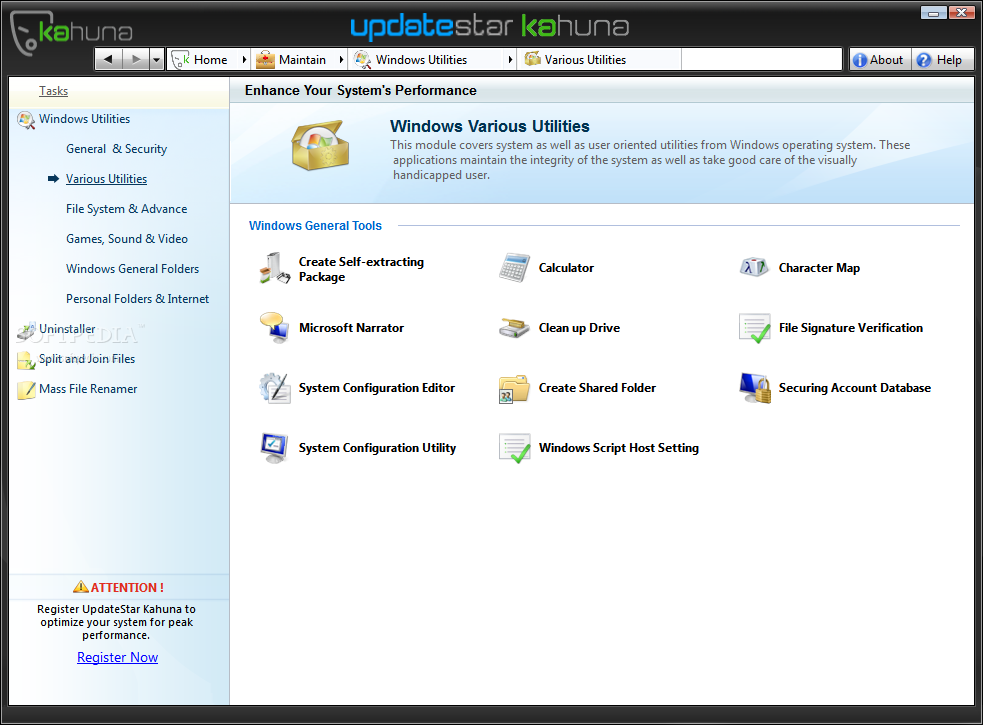This screenshot has height=725, width=983.
Task: Click the Tasks header link
Action: pyautogui.click(x=53, y=91)
